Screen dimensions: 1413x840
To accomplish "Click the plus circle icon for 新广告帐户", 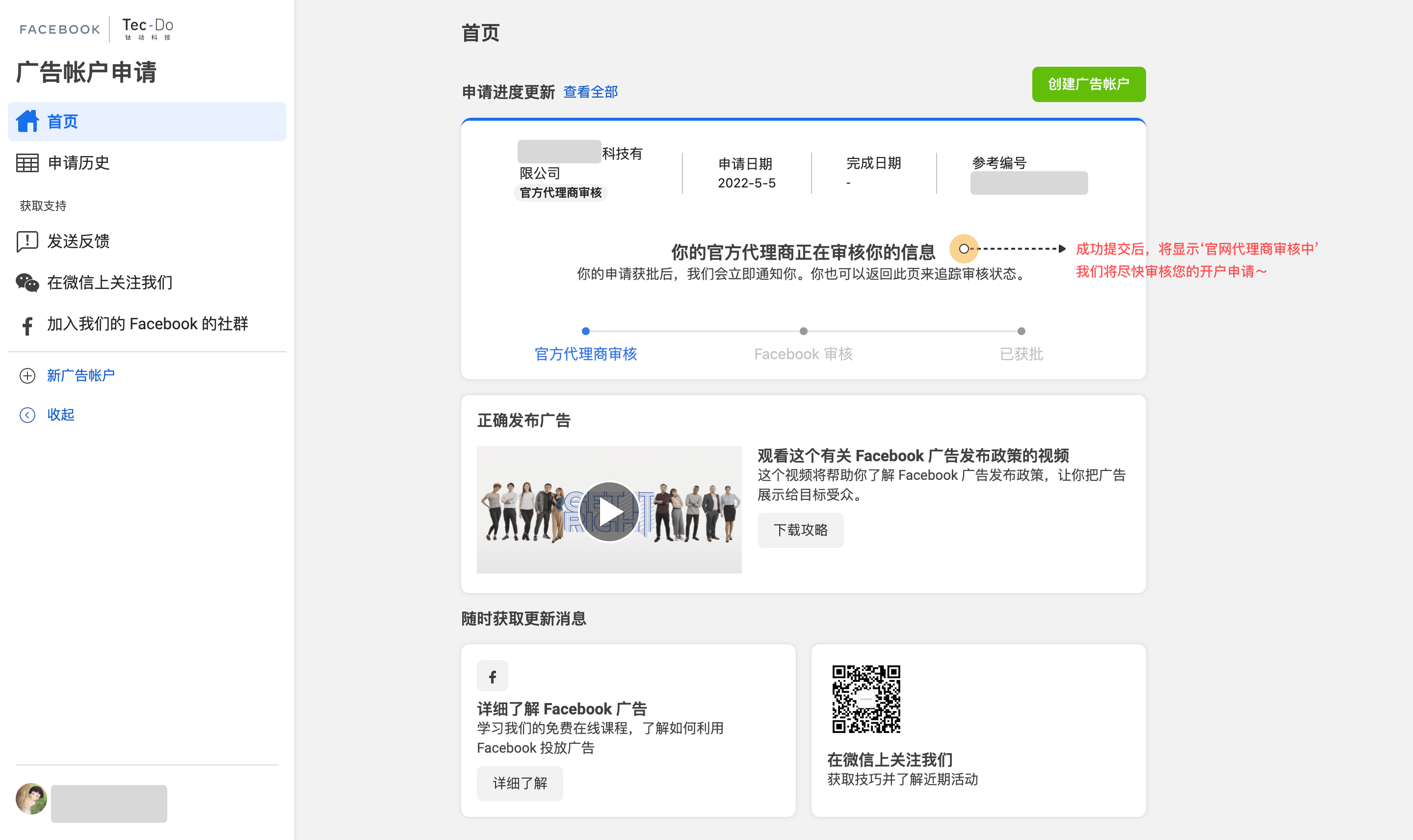I will pos(27,376).
